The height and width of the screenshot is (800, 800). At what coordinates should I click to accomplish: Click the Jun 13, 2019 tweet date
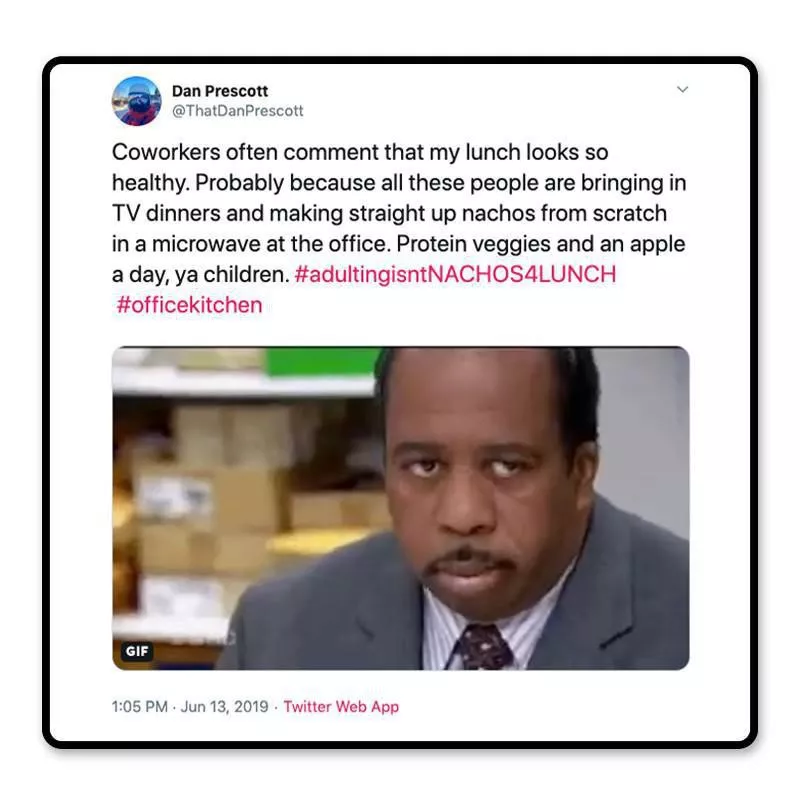[224, 707]
